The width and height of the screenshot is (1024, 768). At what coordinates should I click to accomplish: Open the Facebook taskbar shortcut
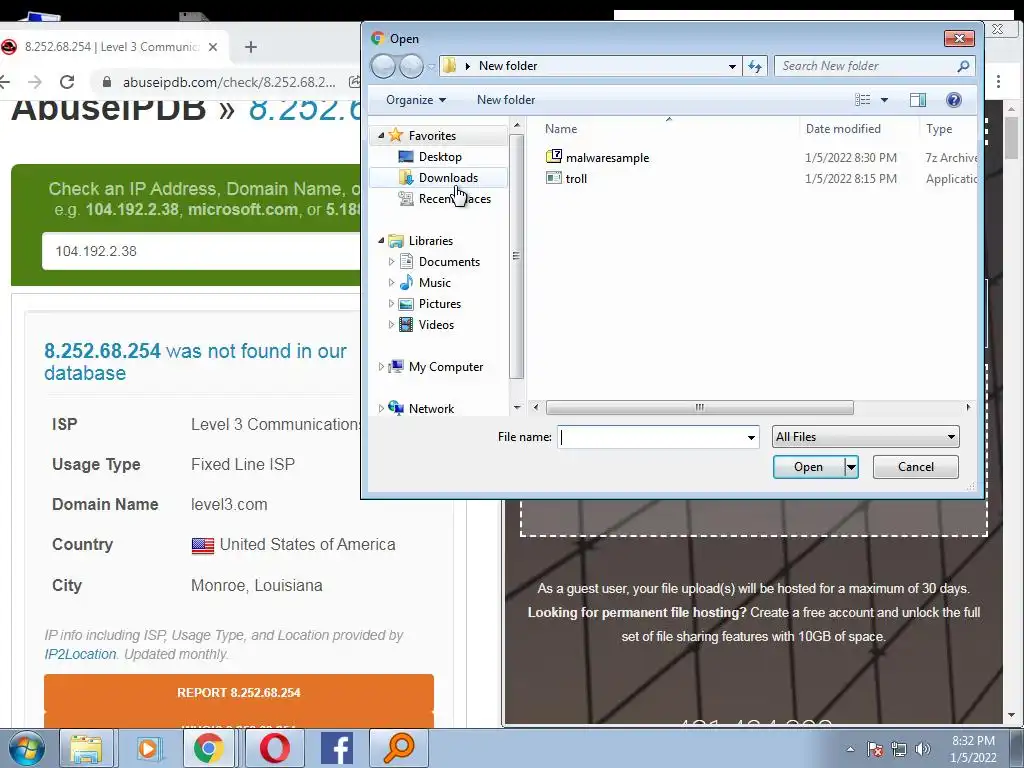(x=337, y=748)
